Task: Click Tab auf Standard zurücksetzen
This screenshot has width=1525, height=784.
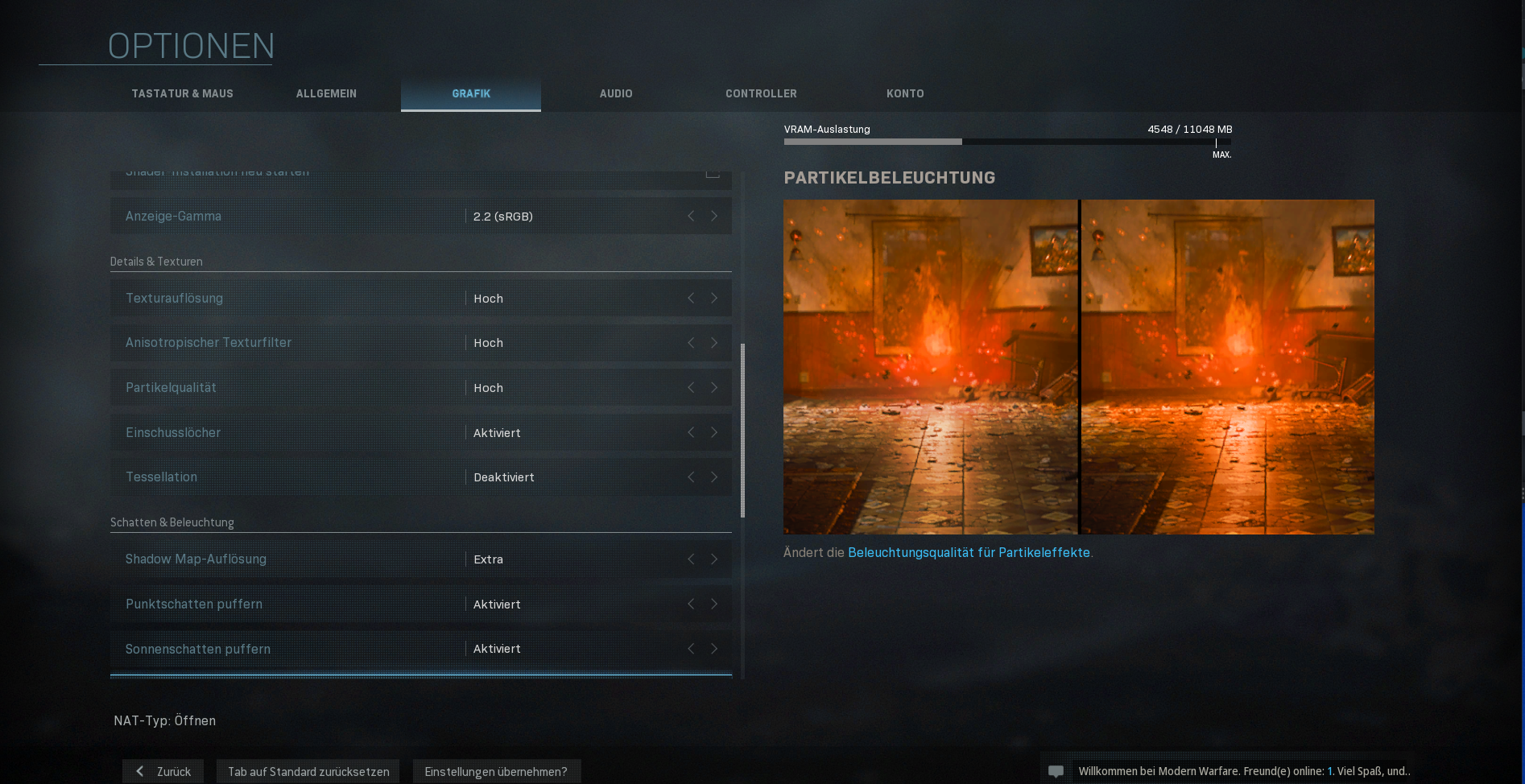Action: tap(308, 771)
